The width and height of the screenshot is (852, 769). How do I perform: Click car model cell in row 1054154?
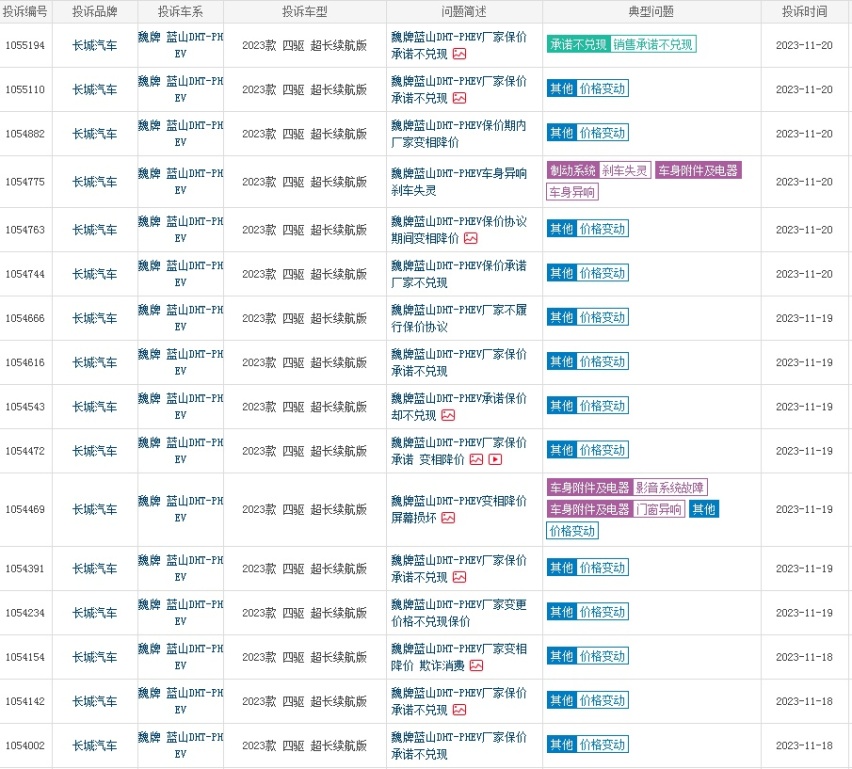(x=305, y=657)
